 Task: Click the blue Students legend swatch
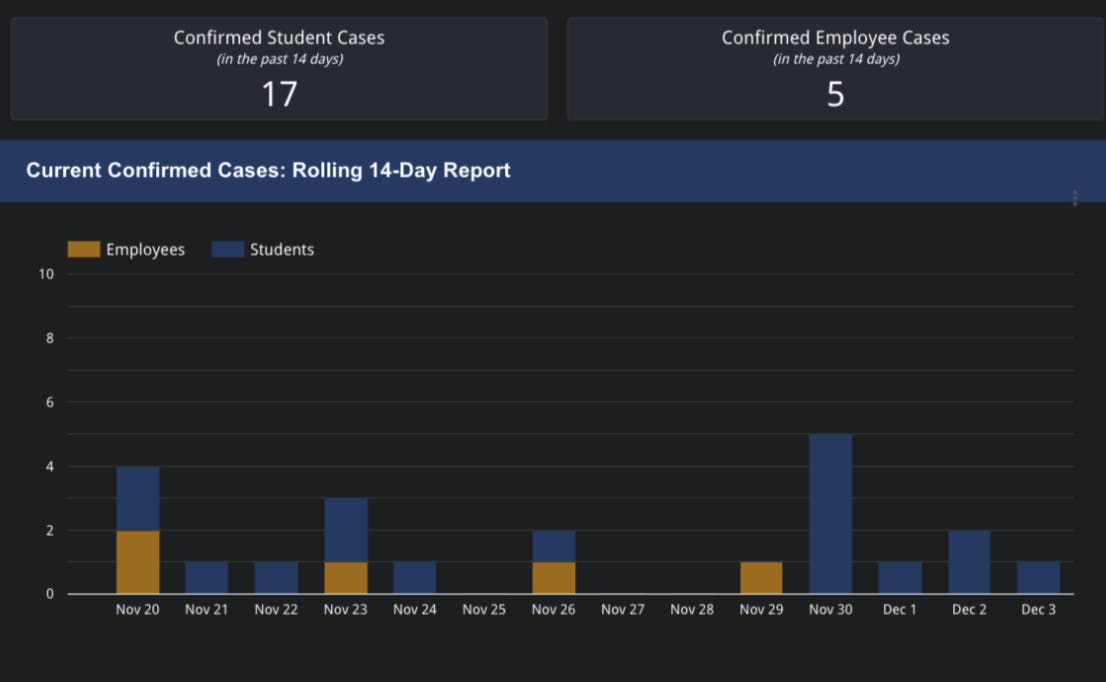point(226,249)
